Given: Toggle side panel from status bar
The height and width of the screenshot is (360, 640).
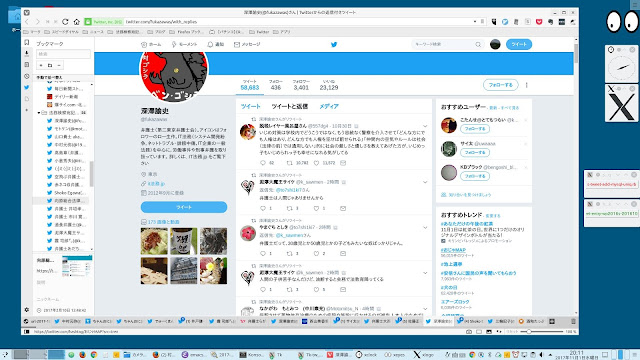Looking at the screenshot, I should coord(27,332).
